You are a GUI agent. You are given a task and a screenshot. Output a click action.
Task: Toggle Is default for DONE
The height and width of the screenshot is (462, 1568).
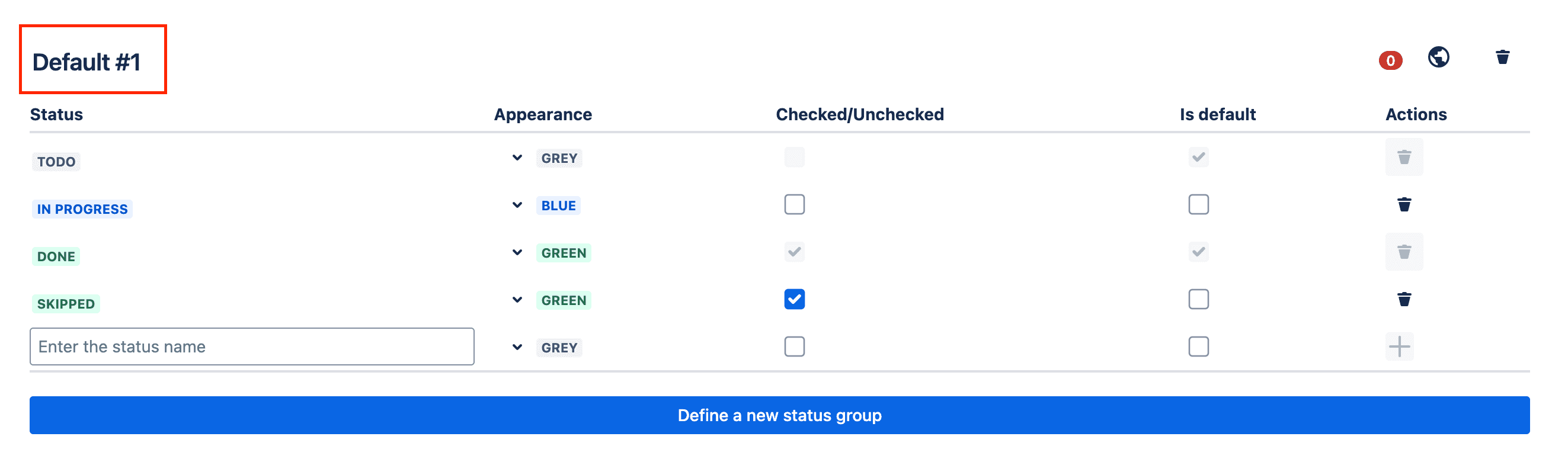(1198, 252)
